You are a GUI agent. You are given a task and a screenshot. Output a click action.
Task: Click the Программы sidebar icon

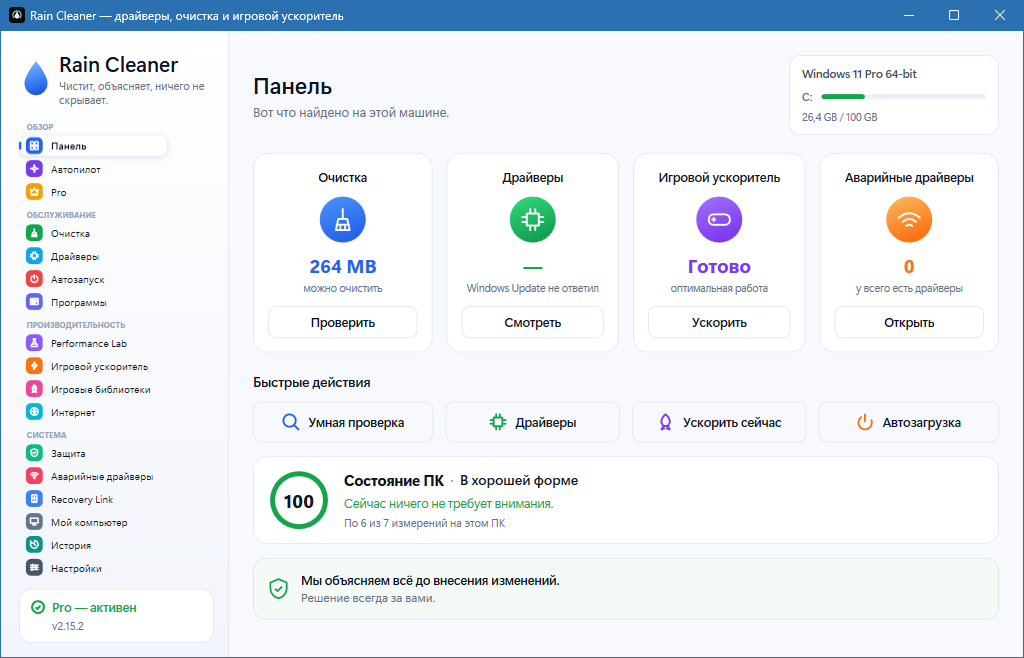click(x=35, y=302)
